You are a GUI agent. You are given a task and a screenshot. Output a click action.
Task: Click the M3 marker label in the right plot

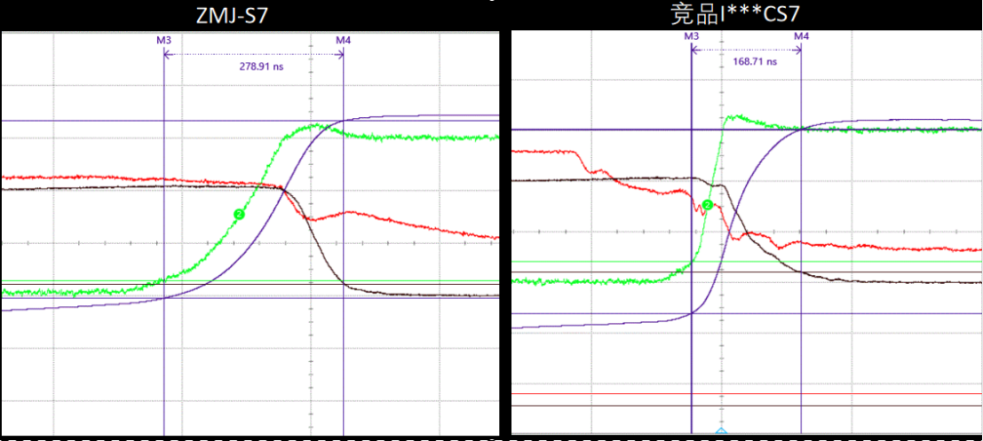tap(691, 35)
